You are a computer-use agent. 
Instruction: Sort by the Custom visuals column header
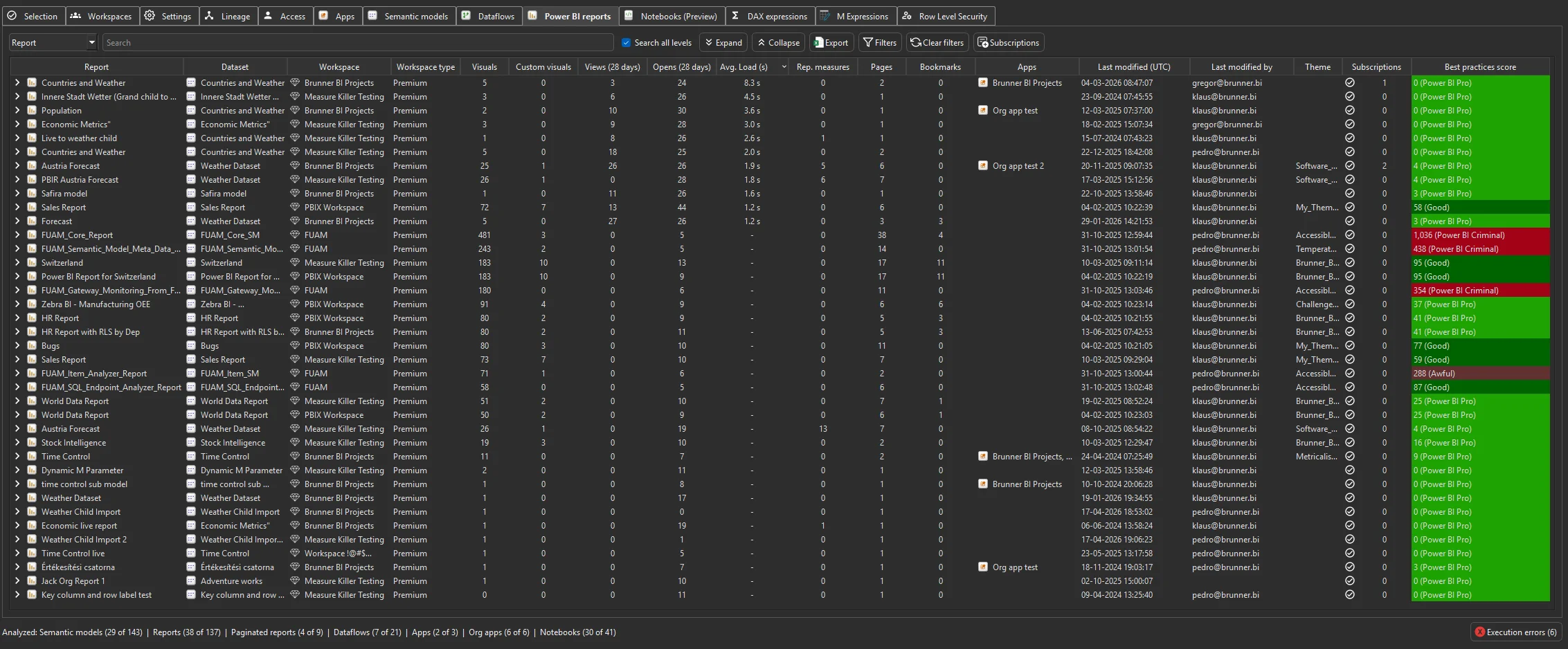(x=543, y=67)
